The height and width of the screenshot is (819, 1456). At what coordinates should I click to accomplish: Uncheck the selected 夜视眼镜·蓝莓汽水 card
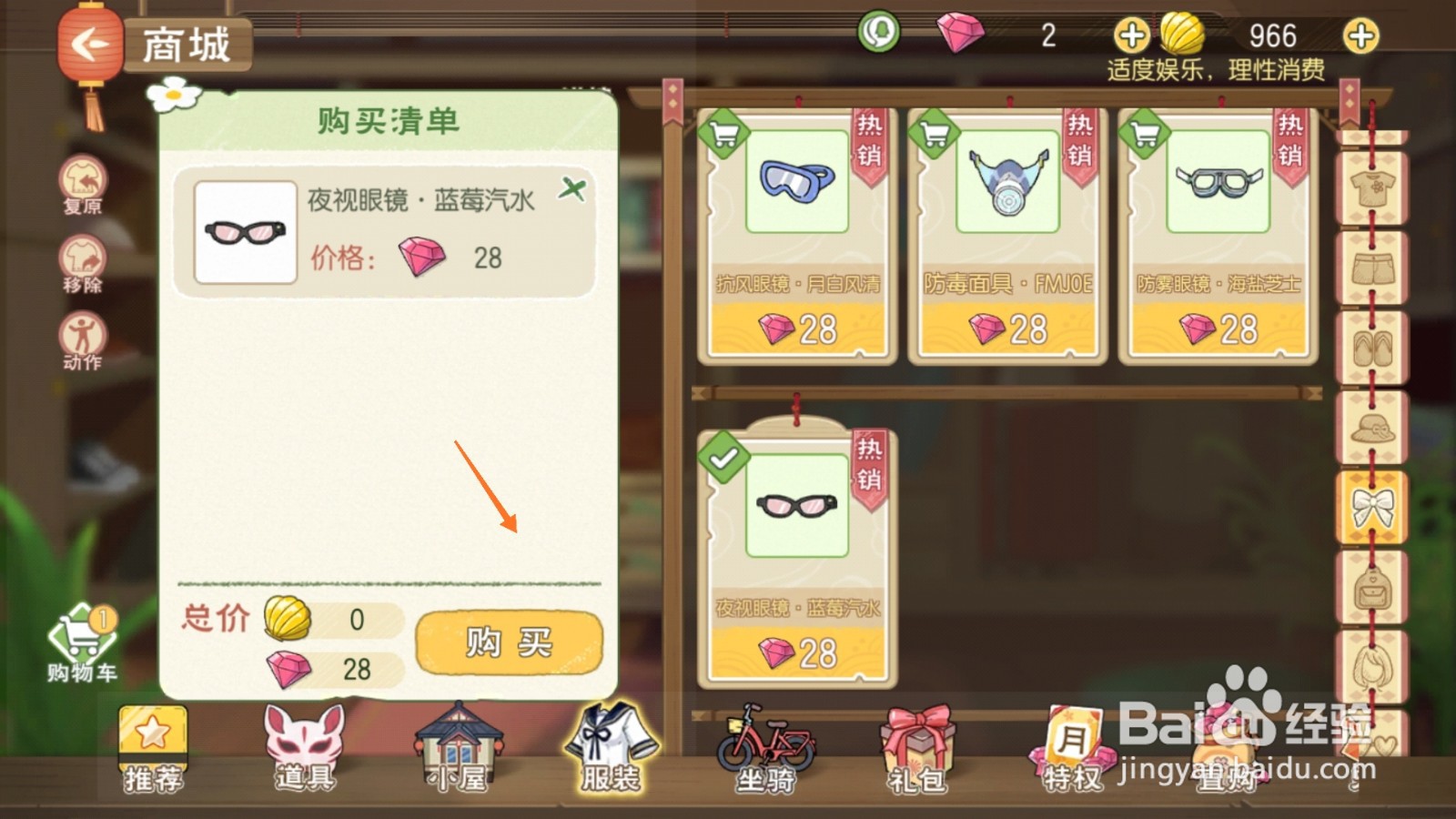(x=723, y=458)
